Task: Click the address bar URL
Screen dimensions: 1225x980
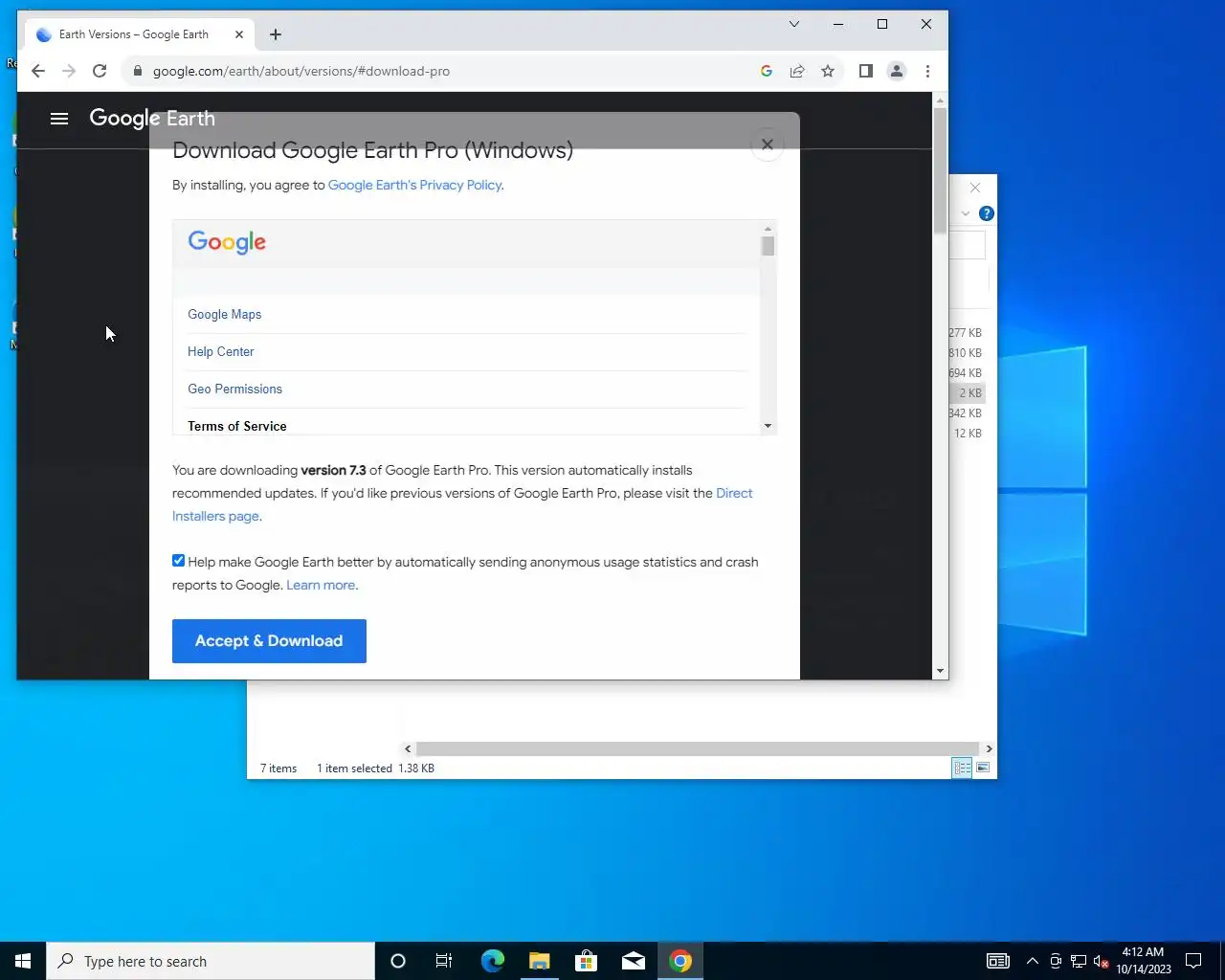Action: pyautogui.click(x=301, y=71)
